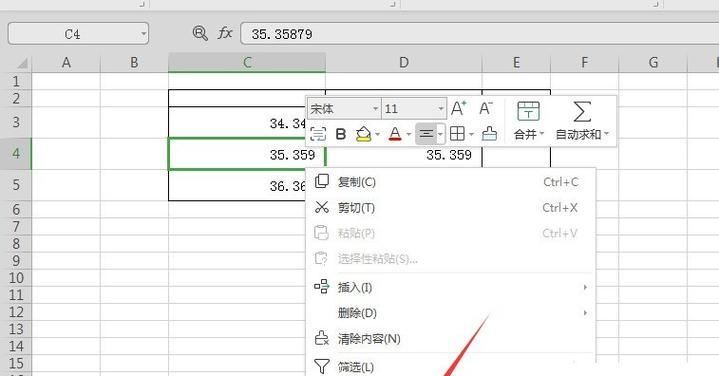Click the insert icon next to 插入

point(321,287)
